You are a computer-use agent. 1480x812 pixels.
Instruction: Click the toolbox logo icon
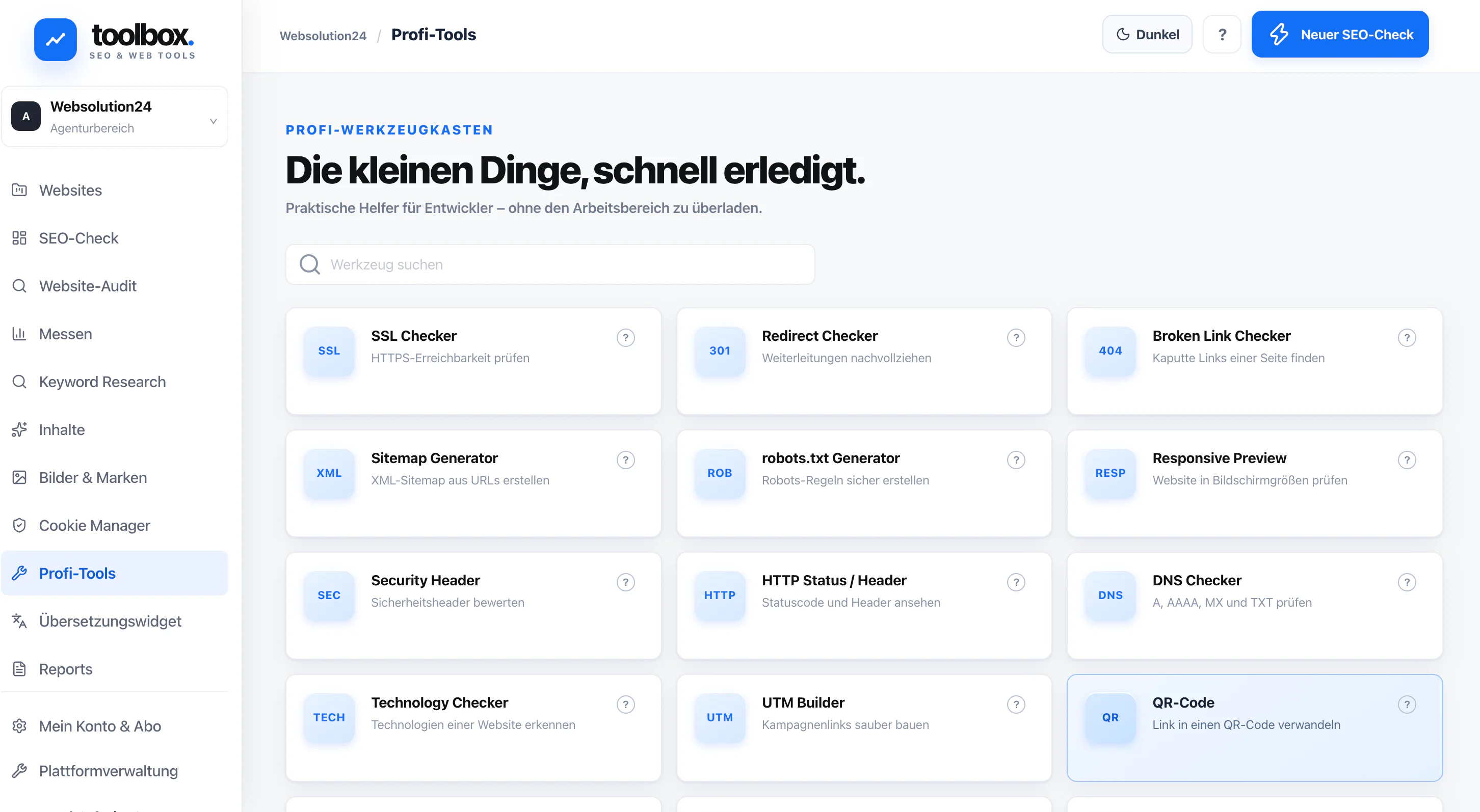tap(55, 40)
